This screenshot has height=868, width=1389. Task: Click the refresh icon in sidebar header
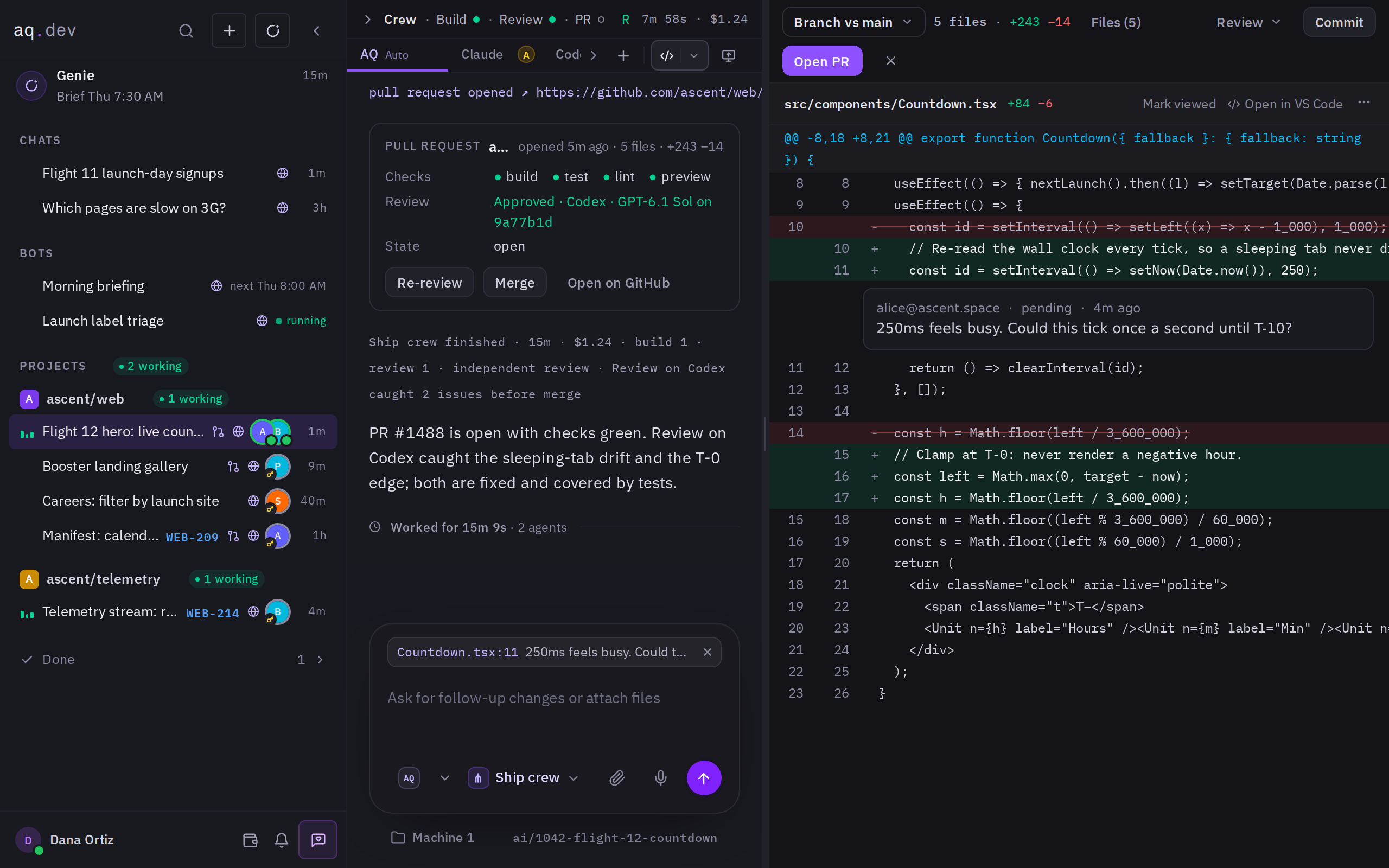point(272,30)
